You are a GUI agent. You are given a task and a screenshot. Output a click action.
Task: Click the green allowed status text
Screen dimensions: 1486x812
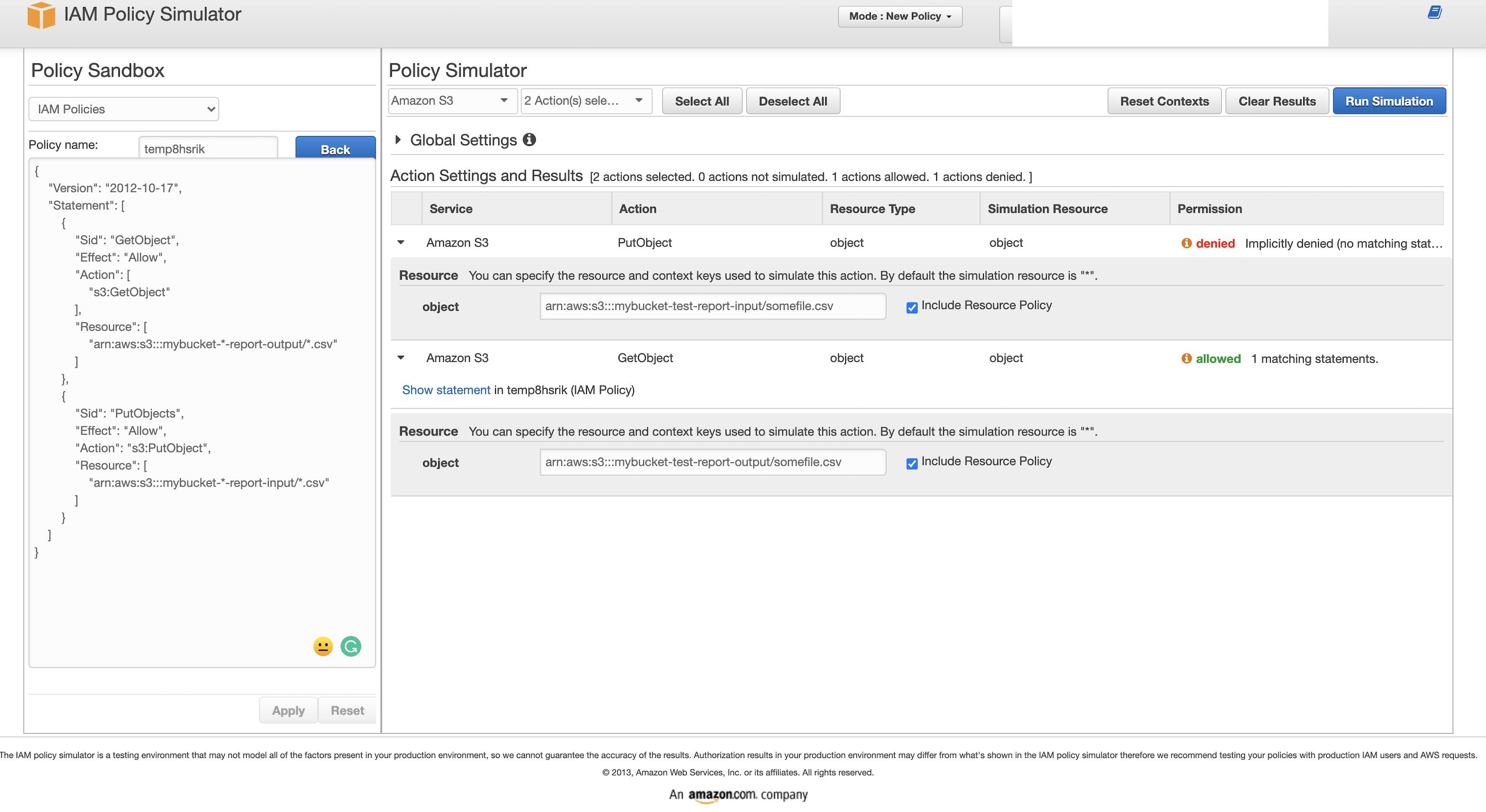point(1218,359)
